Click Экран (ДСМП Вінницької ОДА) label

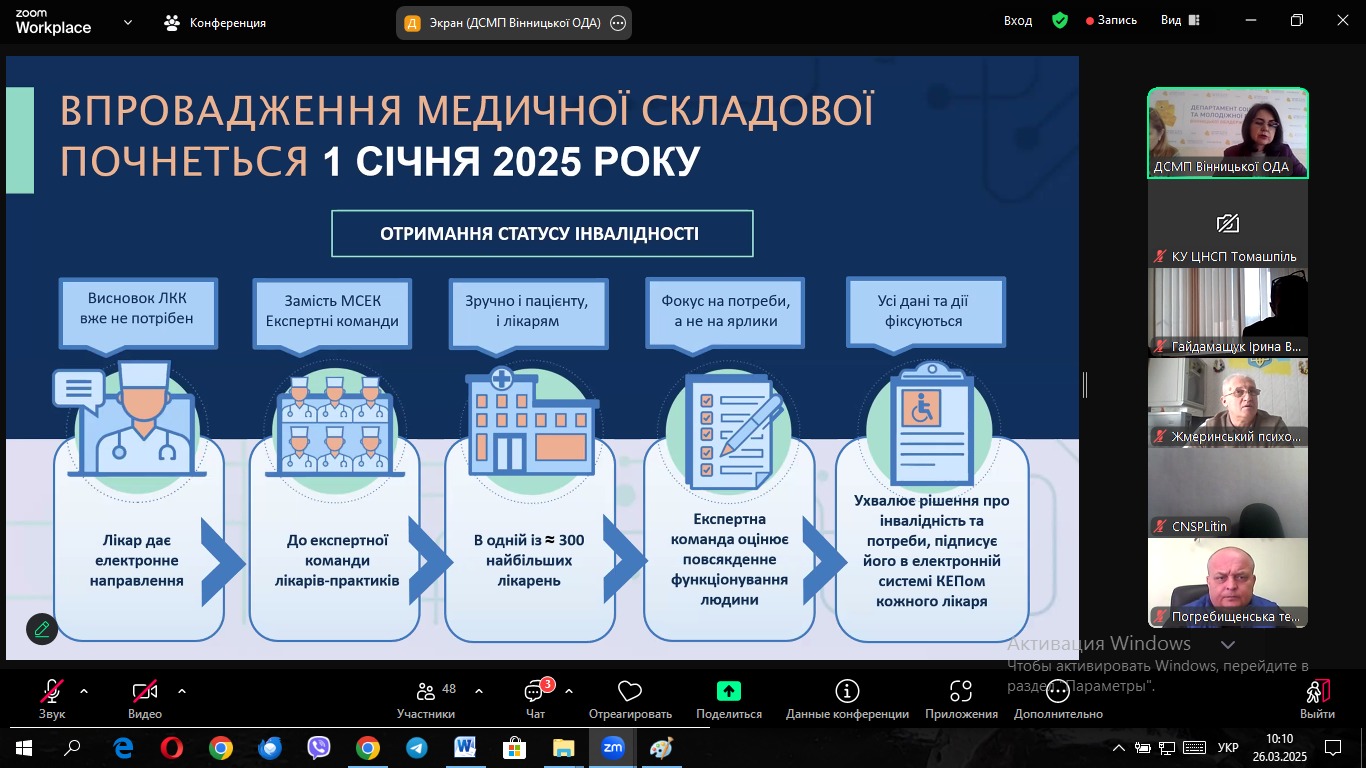tap(517, 23)
